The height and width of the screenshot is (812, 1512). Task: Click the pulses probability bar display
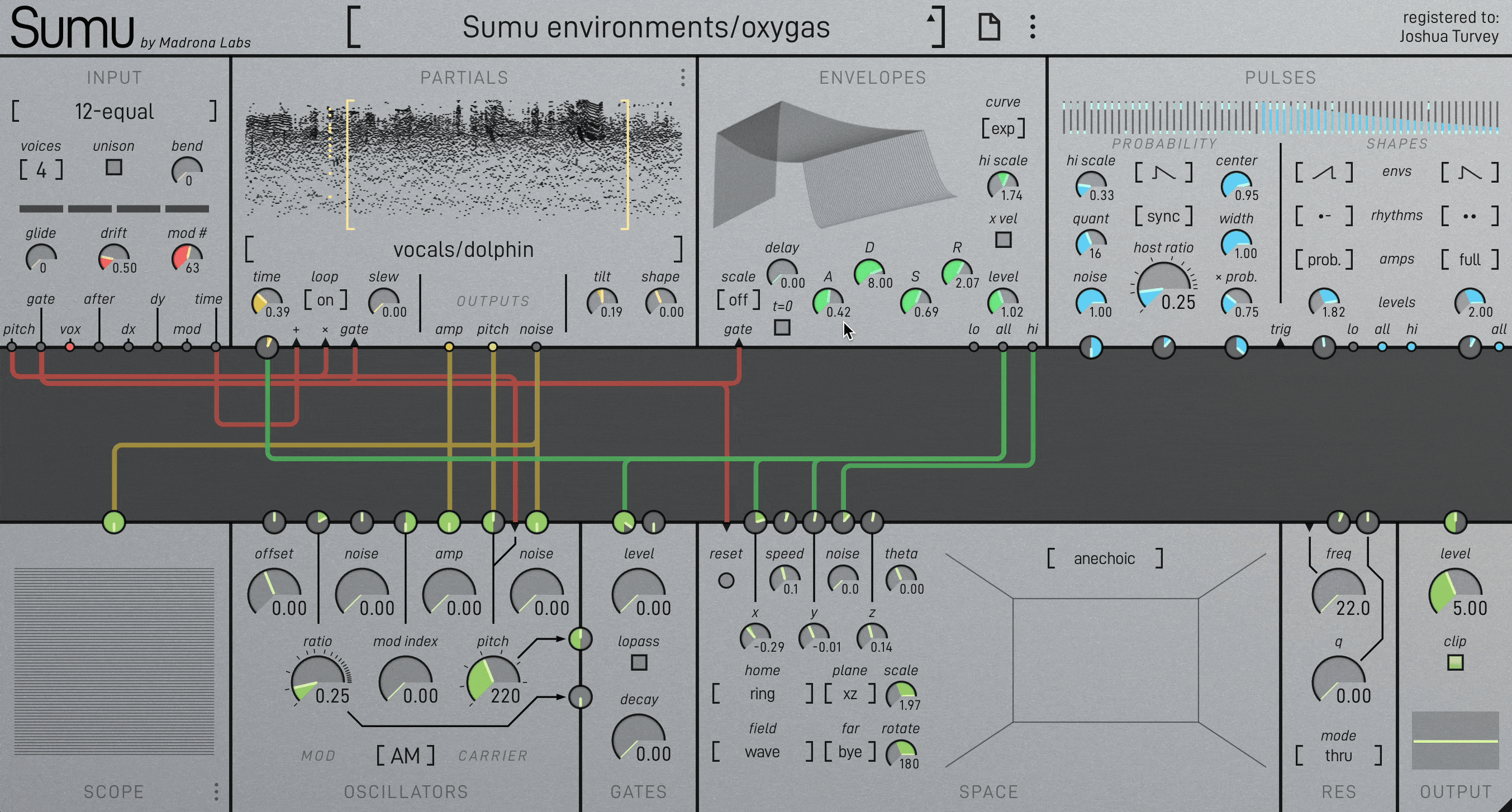pos(1280,117)
